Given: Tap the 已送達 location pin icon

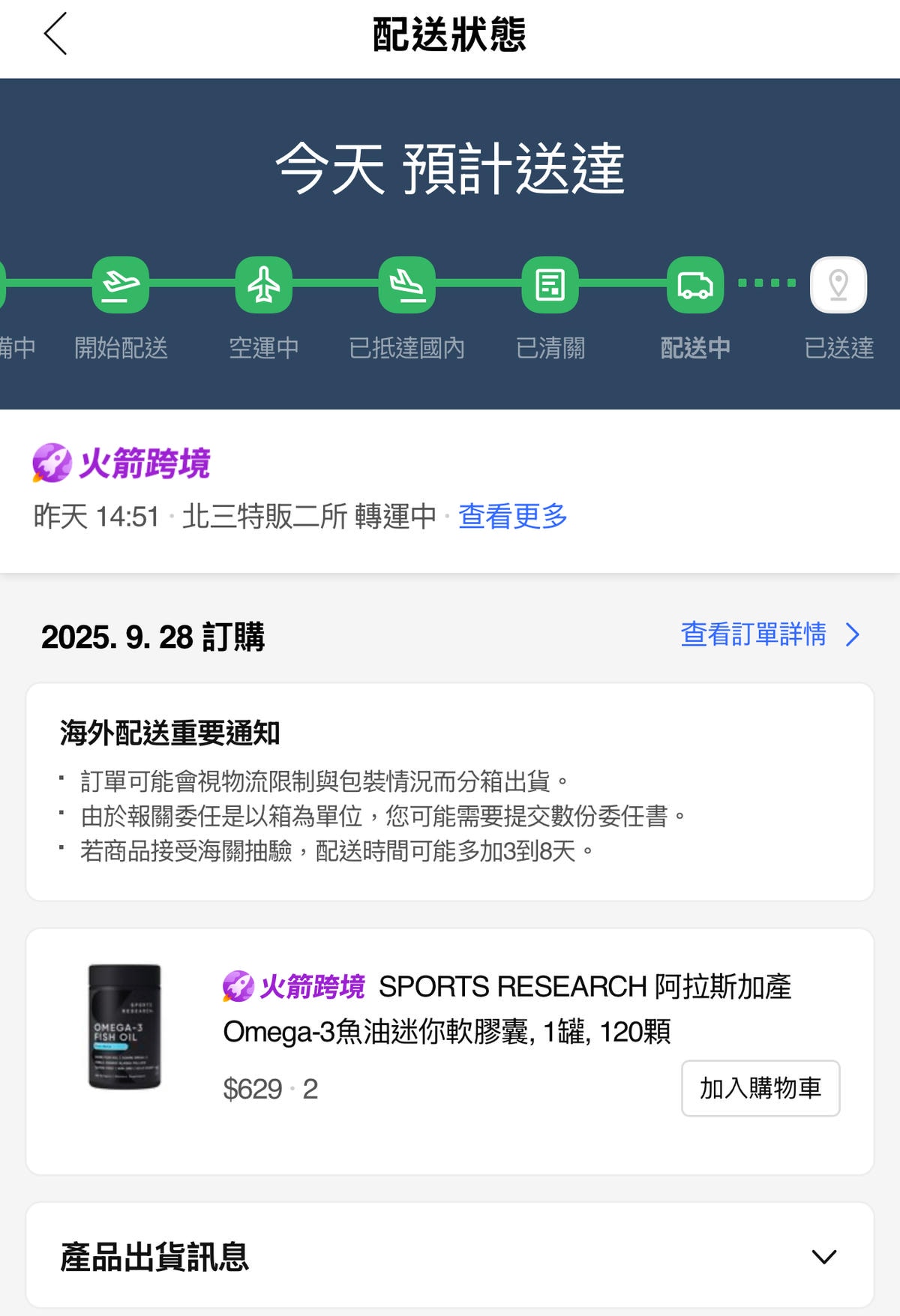Looking at the screenshot, I should point(838,285).
